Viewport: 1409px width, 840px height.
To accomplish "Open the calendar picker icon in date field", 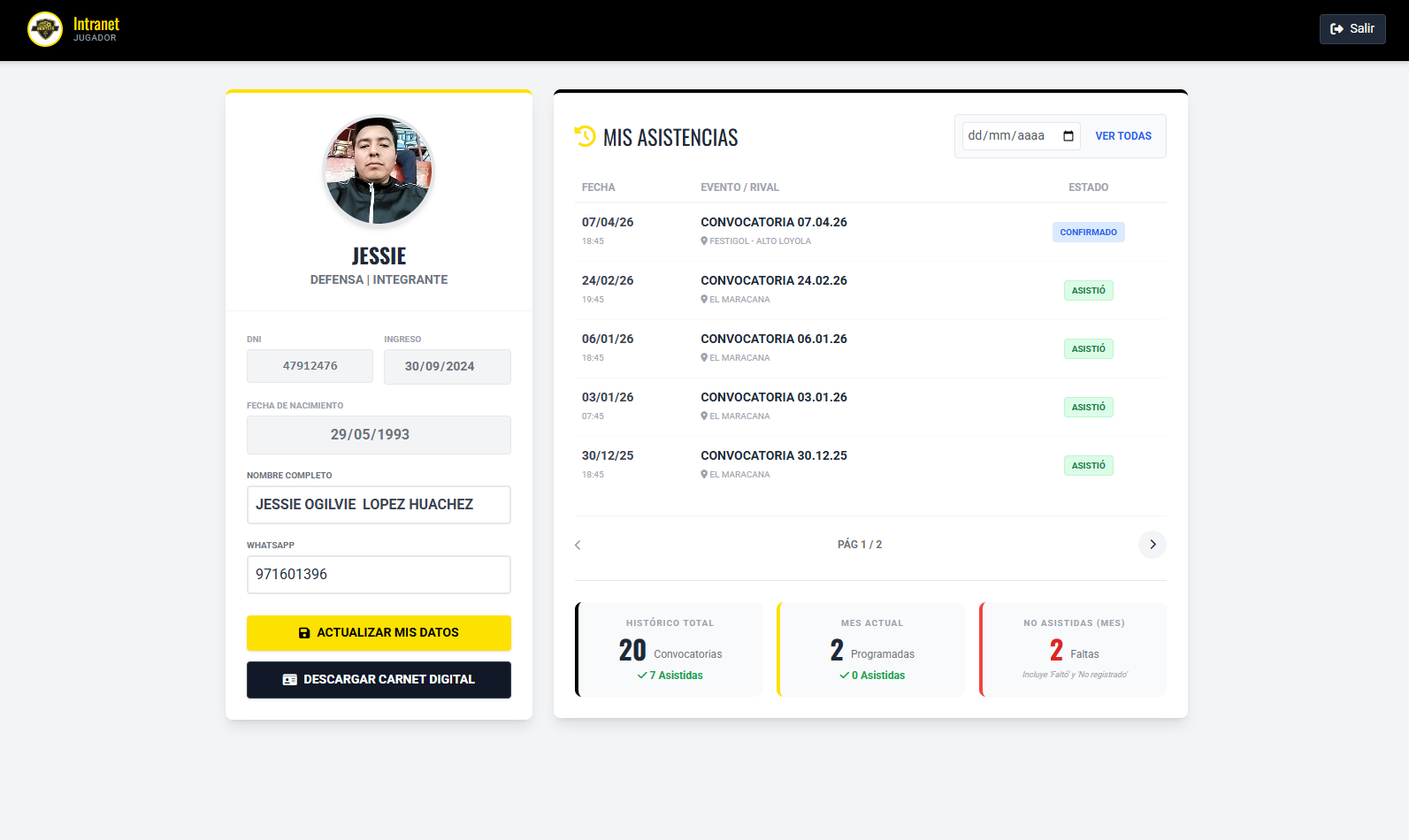I will (1068, 136).
